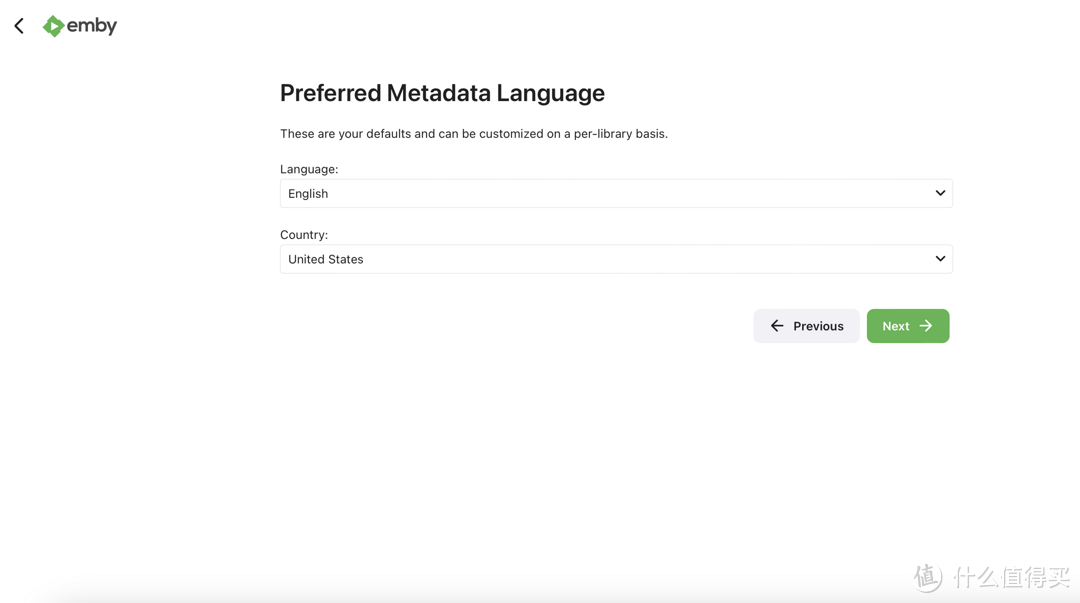1080x603 pixels.
Task: Click the circular watermark logo icon
Action: pyautogui.click(x=927, y=577)
